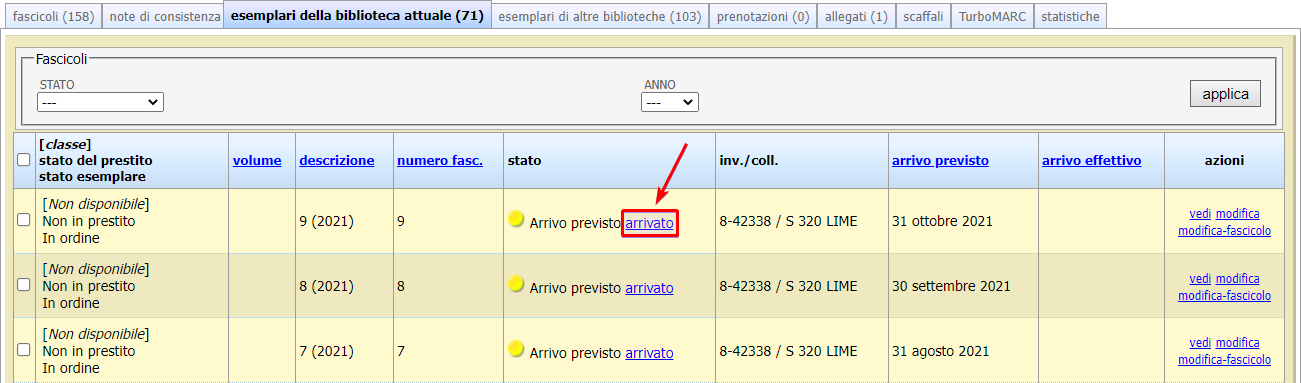
Task: Click modifica-fascicolo for issue 8
Action: coord(1224,295)
